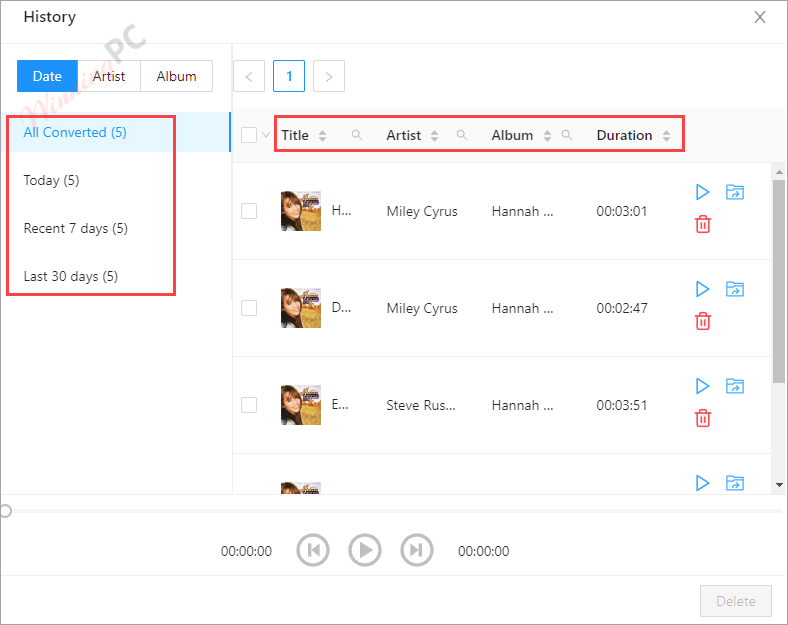Go to previous page of history

point(249,76)
